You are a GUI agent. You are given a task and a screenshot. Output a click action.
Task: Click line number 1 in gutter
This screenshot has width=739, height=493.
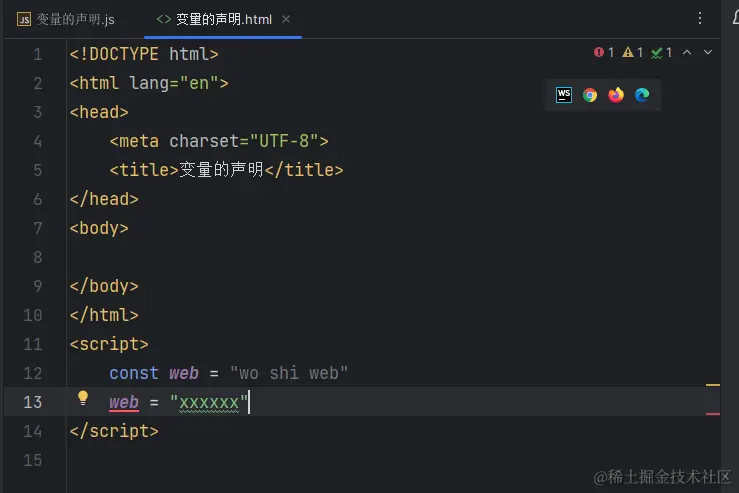38,55
